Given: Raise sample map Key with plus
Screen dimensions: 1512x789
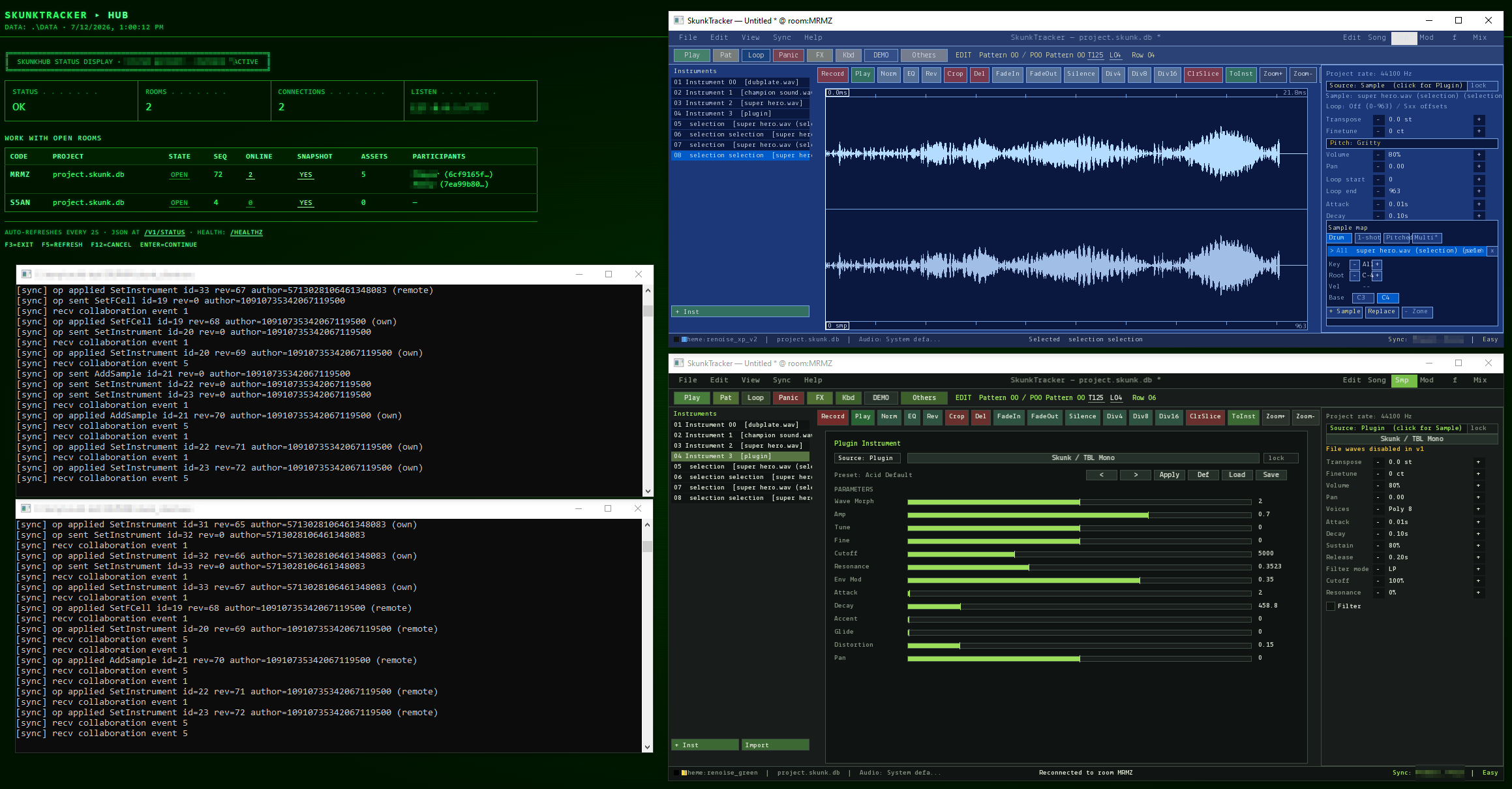Looking at the screenshot, I should tap(1377, 264).
